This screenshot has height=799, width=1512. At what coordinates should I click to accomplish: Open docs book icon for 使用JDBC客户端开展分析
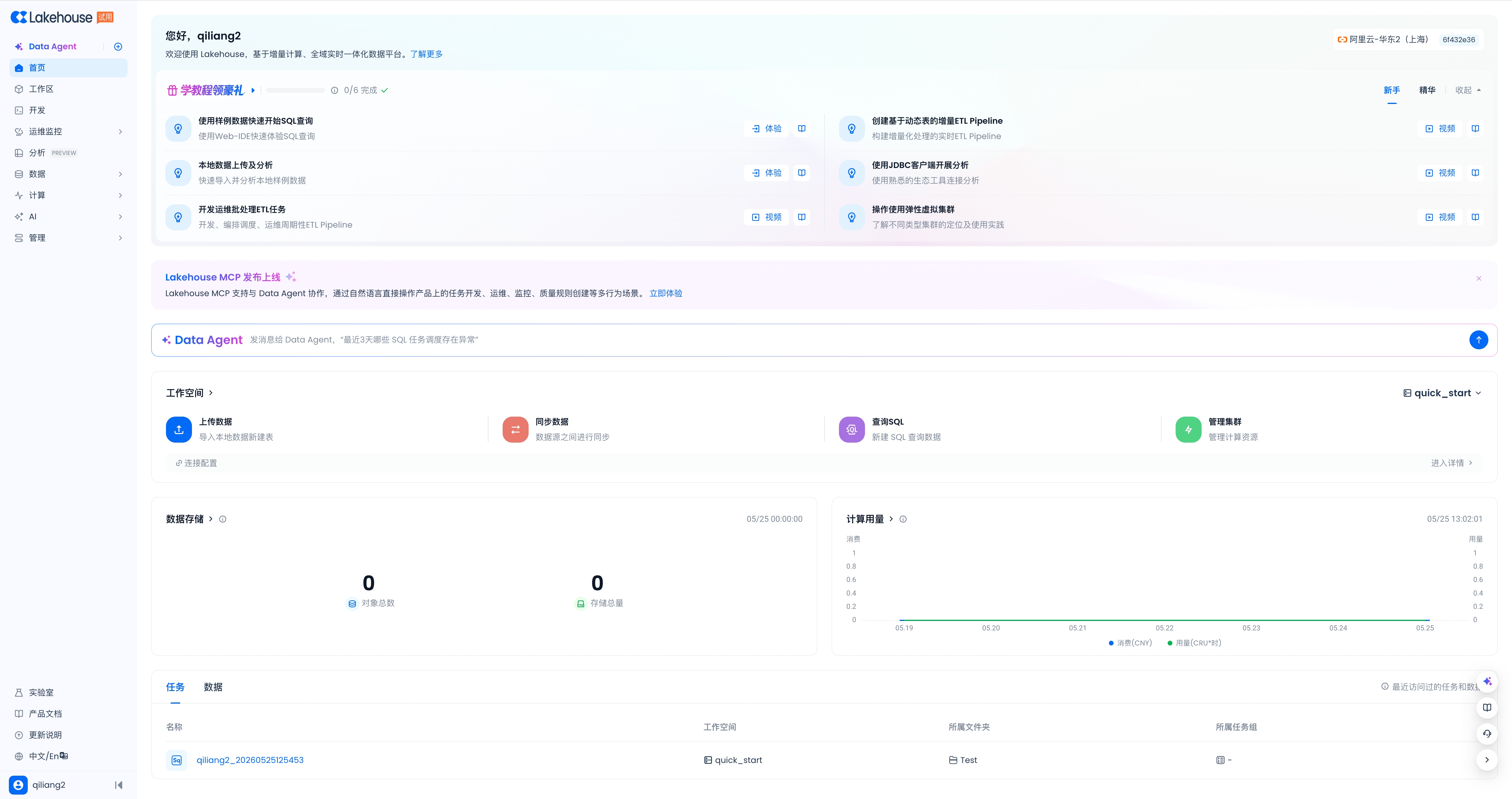pyautogui.click(x=1475, y=173)
